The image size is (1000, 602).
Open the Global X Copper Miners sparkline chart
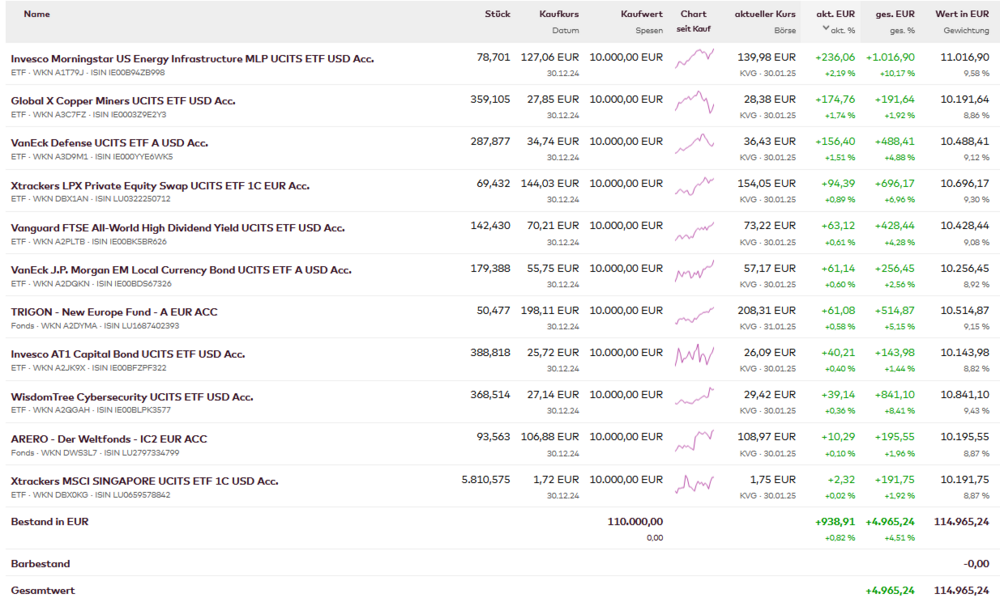pyautogui.click(x=694, y=100)
